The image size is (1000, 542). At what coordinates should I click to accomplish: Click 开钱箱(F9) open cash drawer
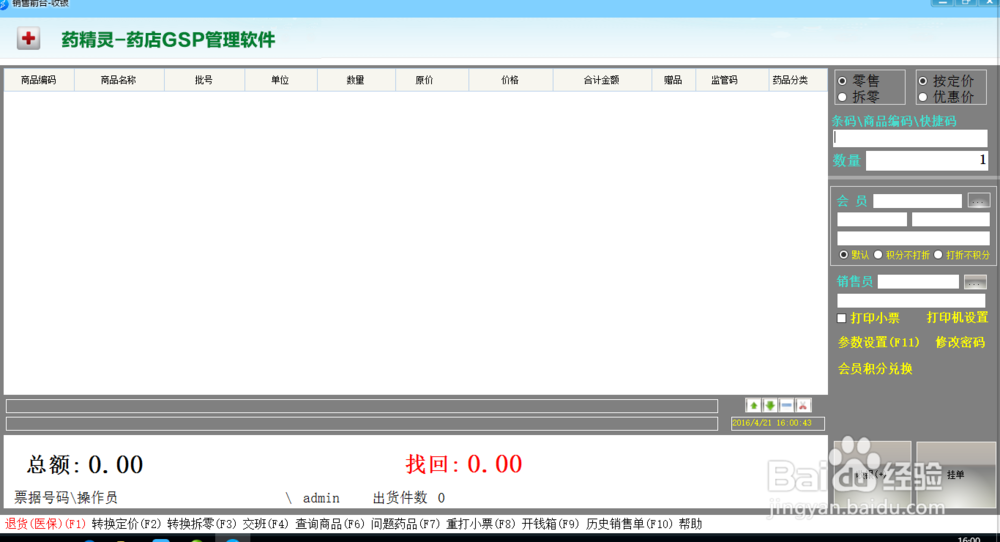pyautogui.click(x=550, y=524)
